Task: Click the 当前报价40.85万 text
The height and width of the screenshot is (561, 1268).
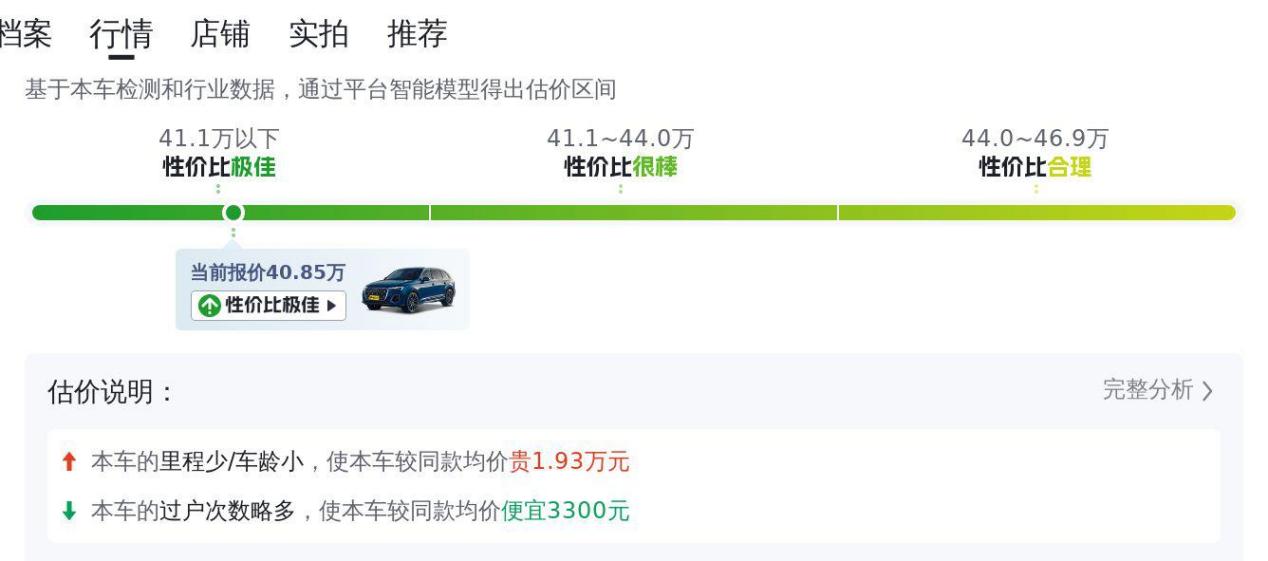Action: tap(268, 272)
